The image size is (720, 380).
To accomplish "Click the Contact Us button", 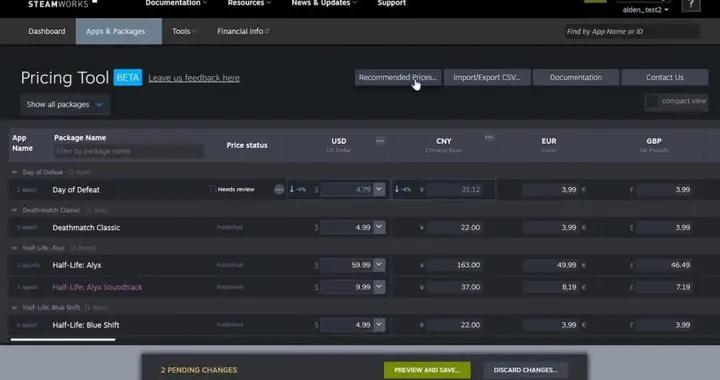I will click(664, 78).
